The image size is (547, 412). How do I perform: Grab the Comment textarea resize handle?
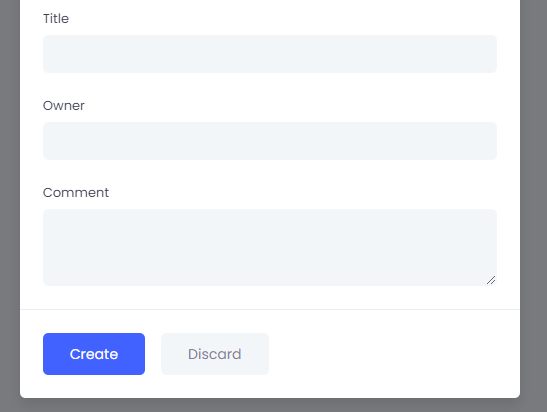[491, 280]
